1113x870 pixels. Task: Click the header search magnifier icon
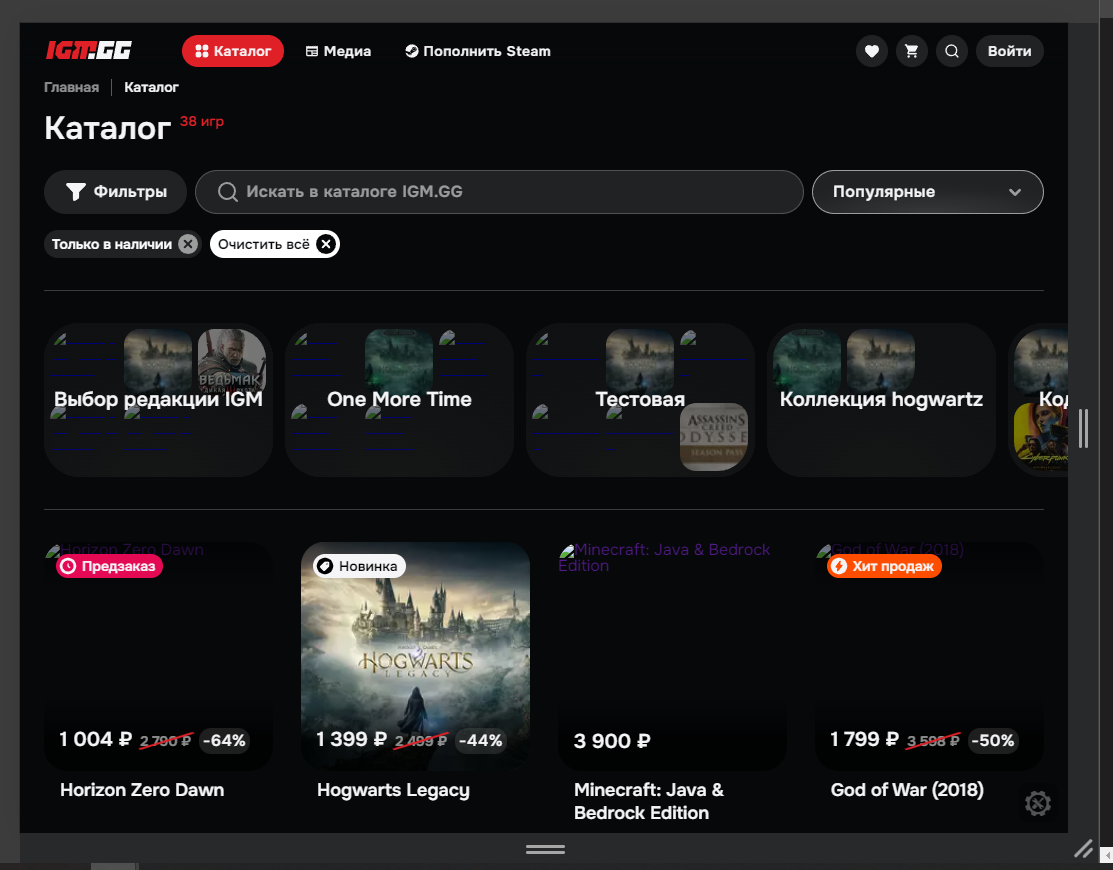(952, 51)
